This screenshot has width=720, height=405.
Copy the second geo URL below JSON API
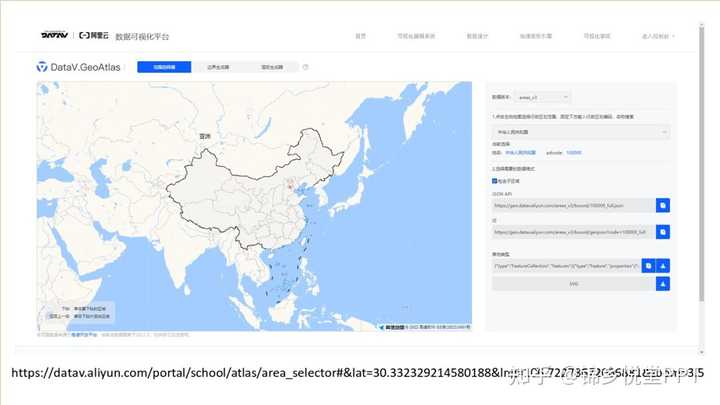tap(663, 232)
